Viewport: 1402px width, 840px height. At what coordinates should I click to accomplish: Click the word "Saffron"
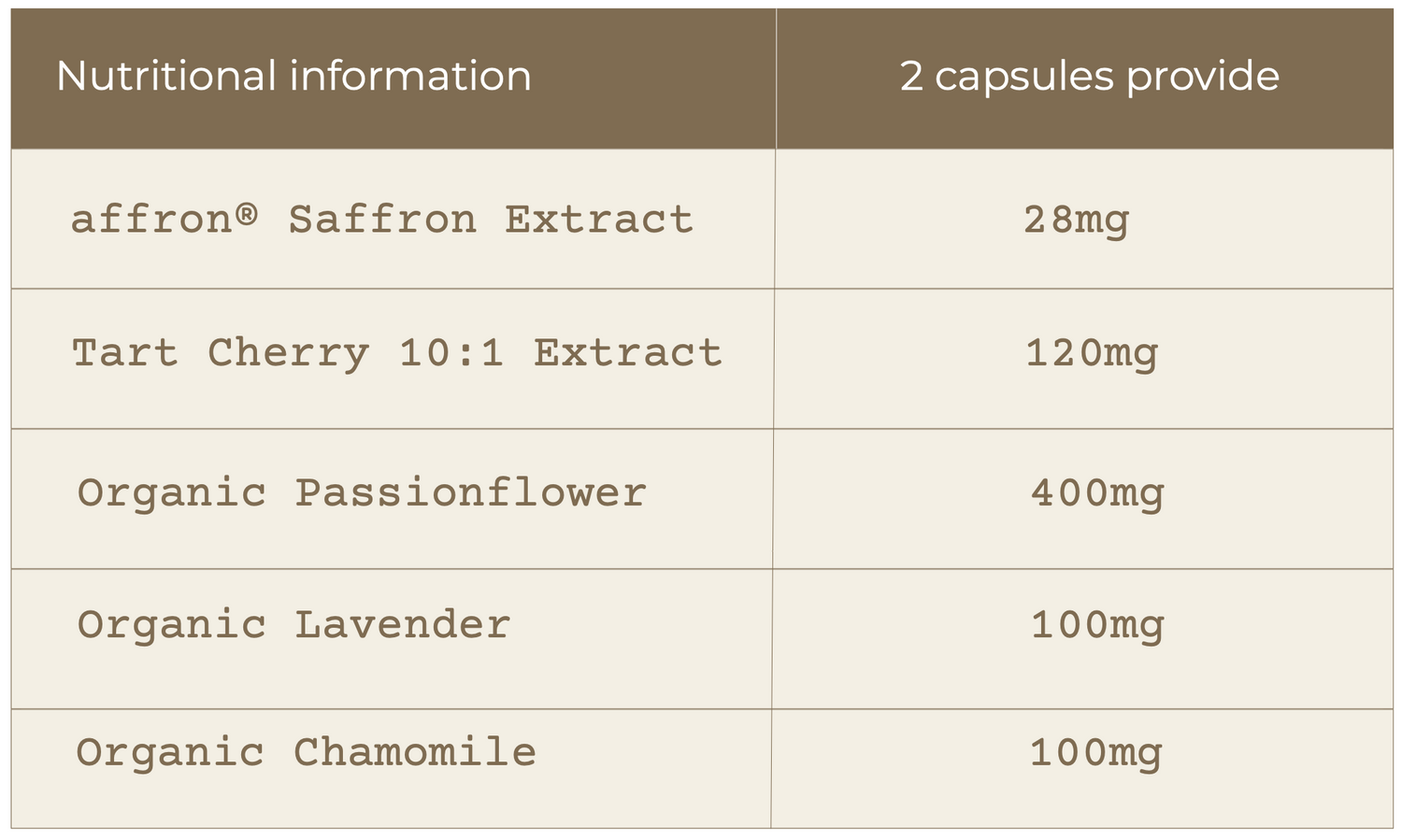(382, 221)
